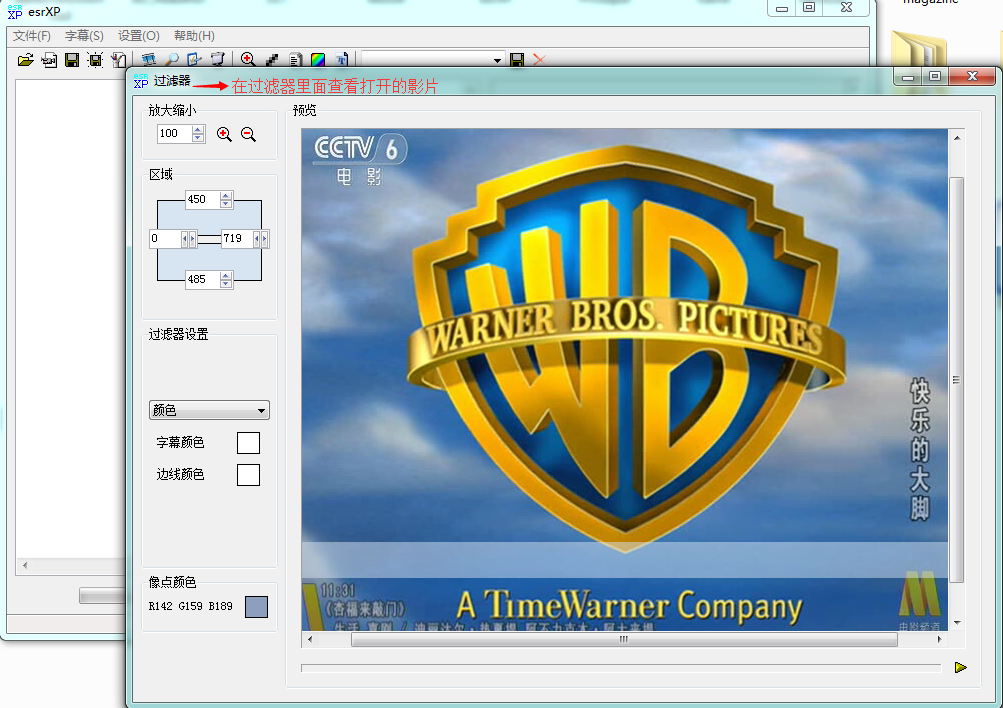This screenshot has width=1003, height=708.
Task: Click the left region field showing 0
Action: pyautogui.click(x=165, y=239)
